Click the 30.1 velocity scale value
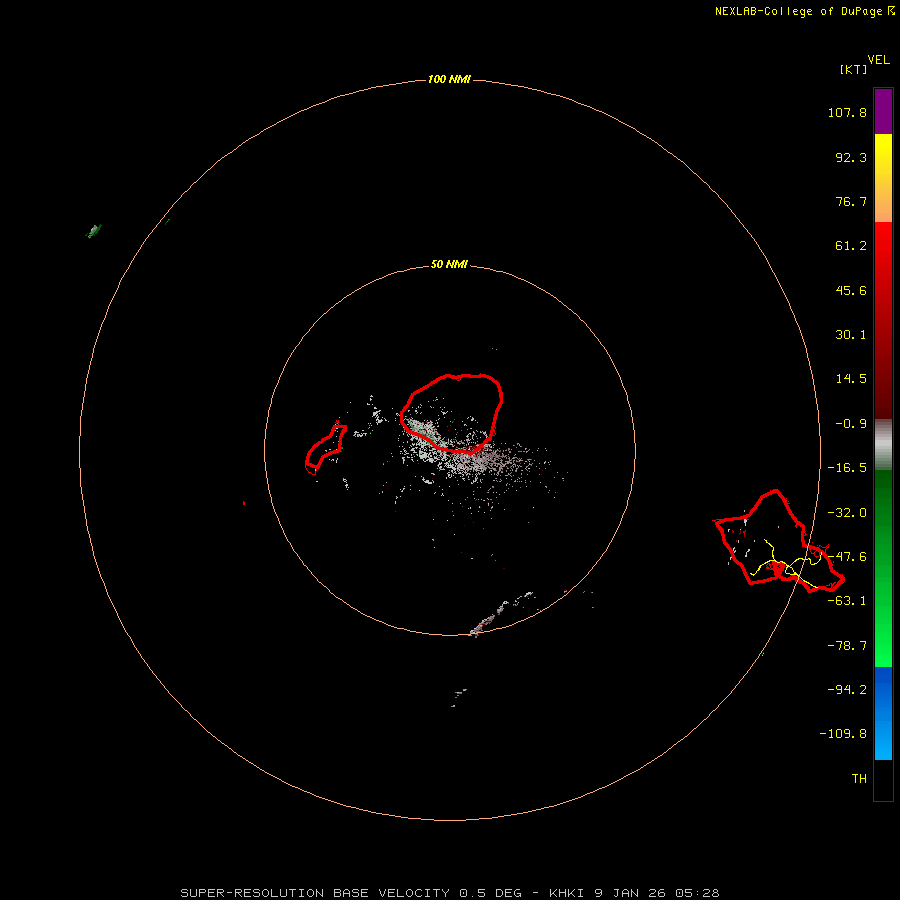 851,335
